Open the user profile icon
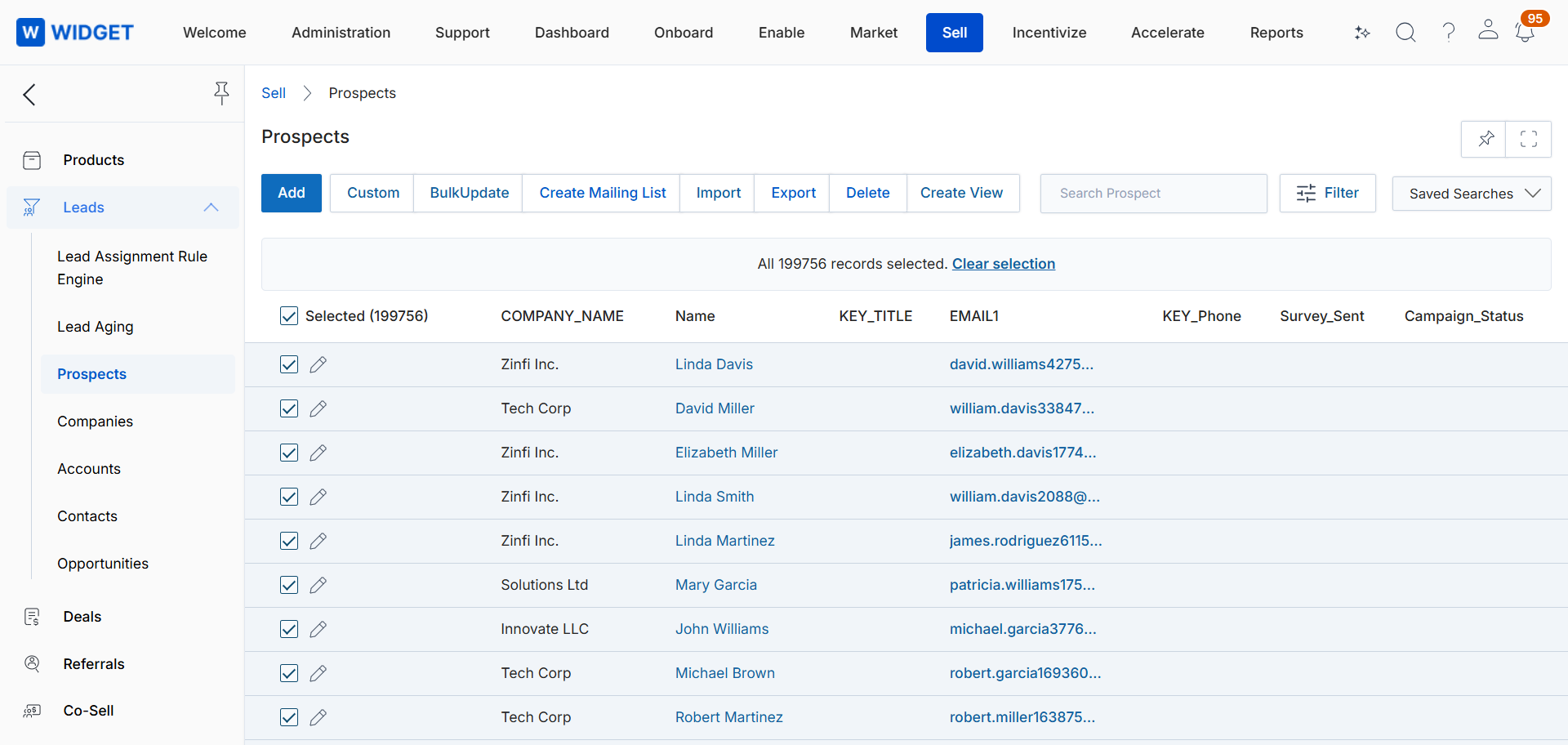The height and width of the screenshot is (745, 1568). tap(1488, 29)
